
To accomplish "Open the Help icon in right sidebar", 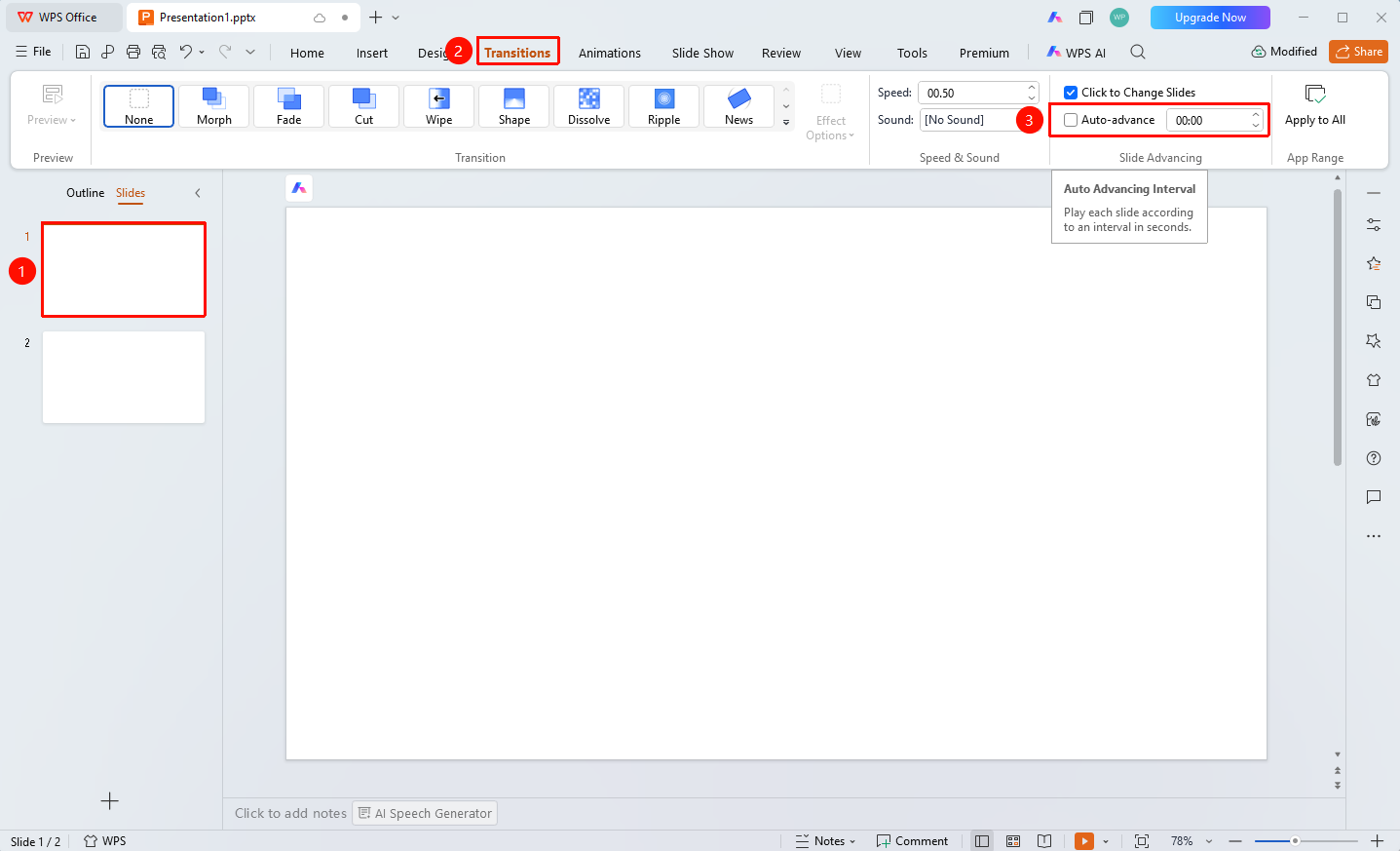I will click(1374, 458).
